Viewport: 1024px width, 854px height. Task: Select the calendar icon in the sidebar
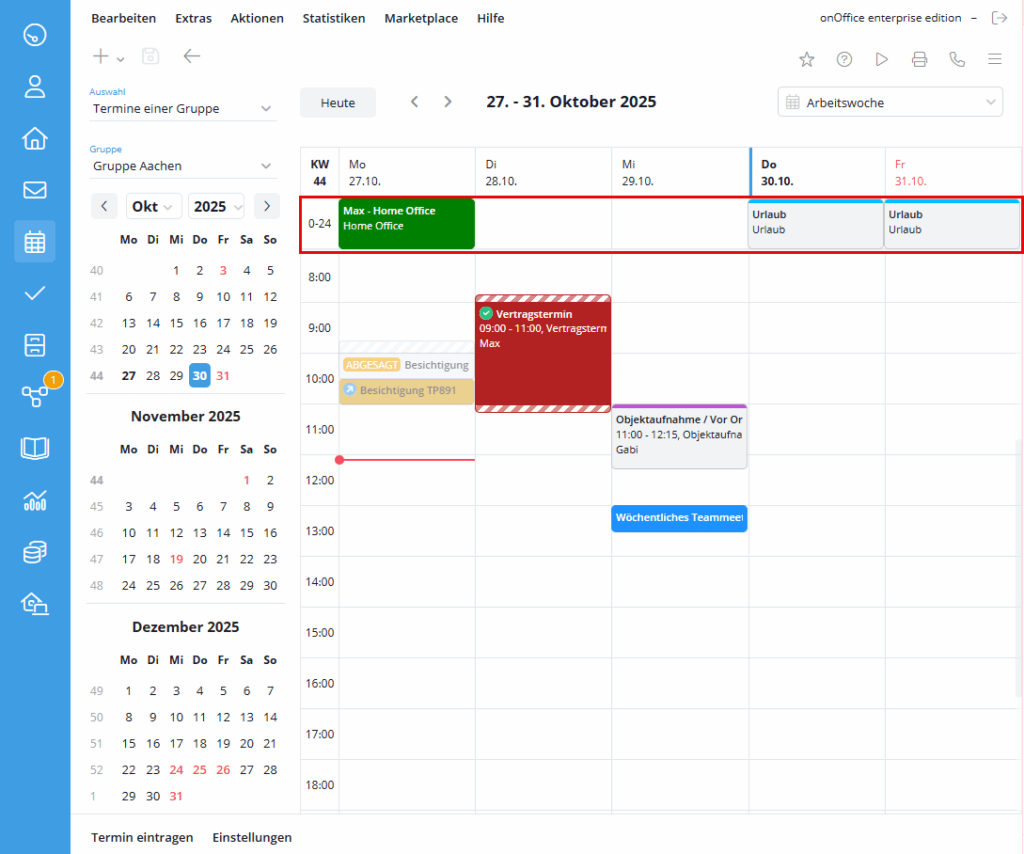[34, 241]
